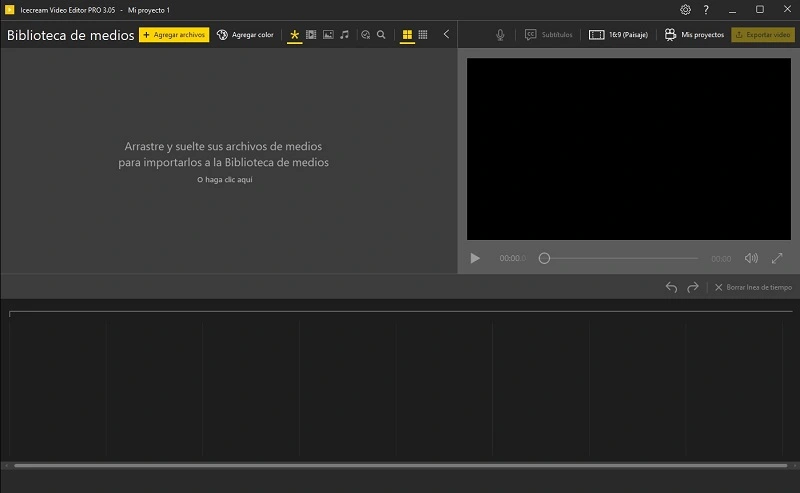
Task: Close the Icecream Video Editor window
Action: (x=787, y=10)
